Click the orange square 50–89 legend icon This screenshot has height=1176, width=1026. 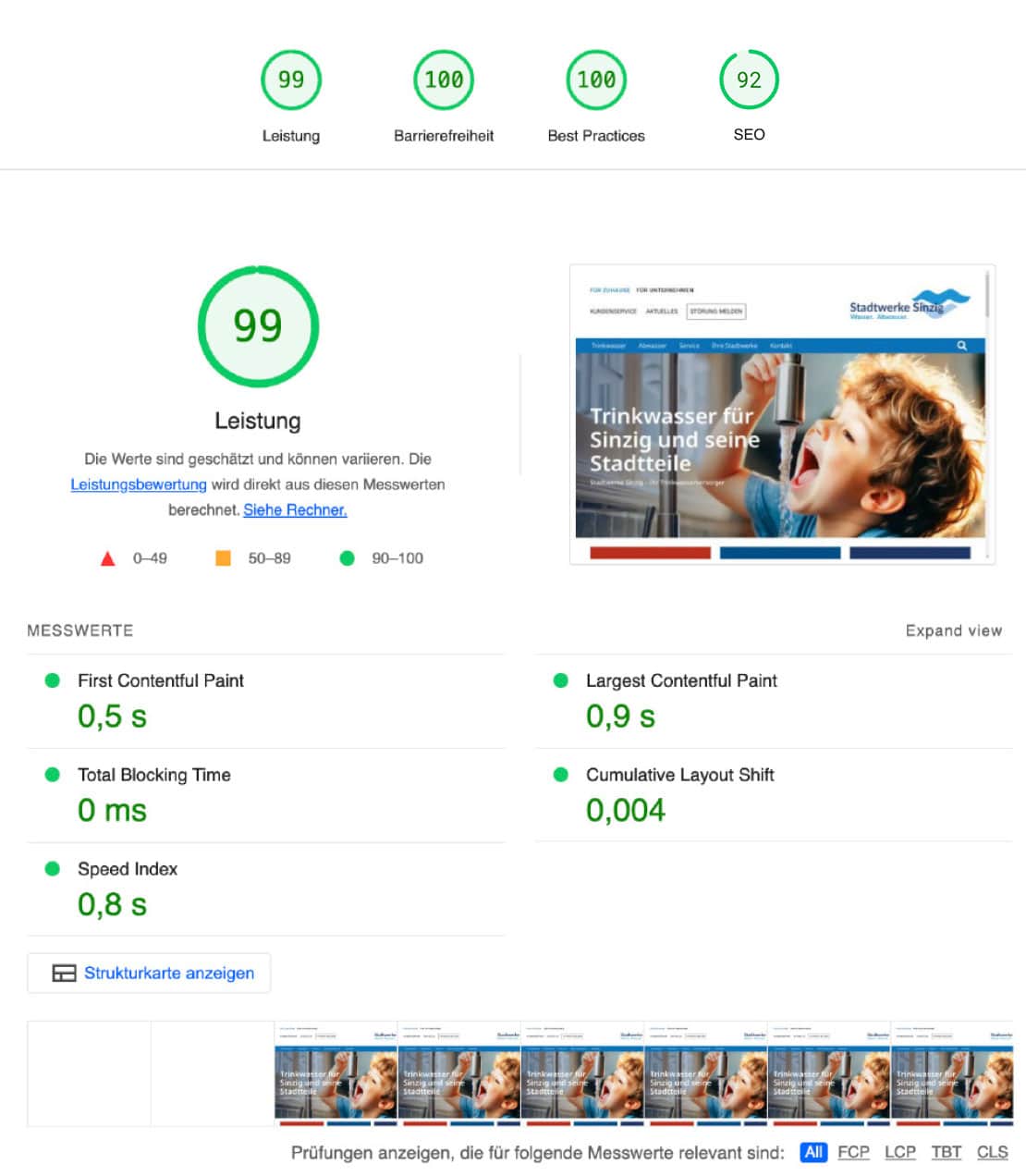(223, 558)
